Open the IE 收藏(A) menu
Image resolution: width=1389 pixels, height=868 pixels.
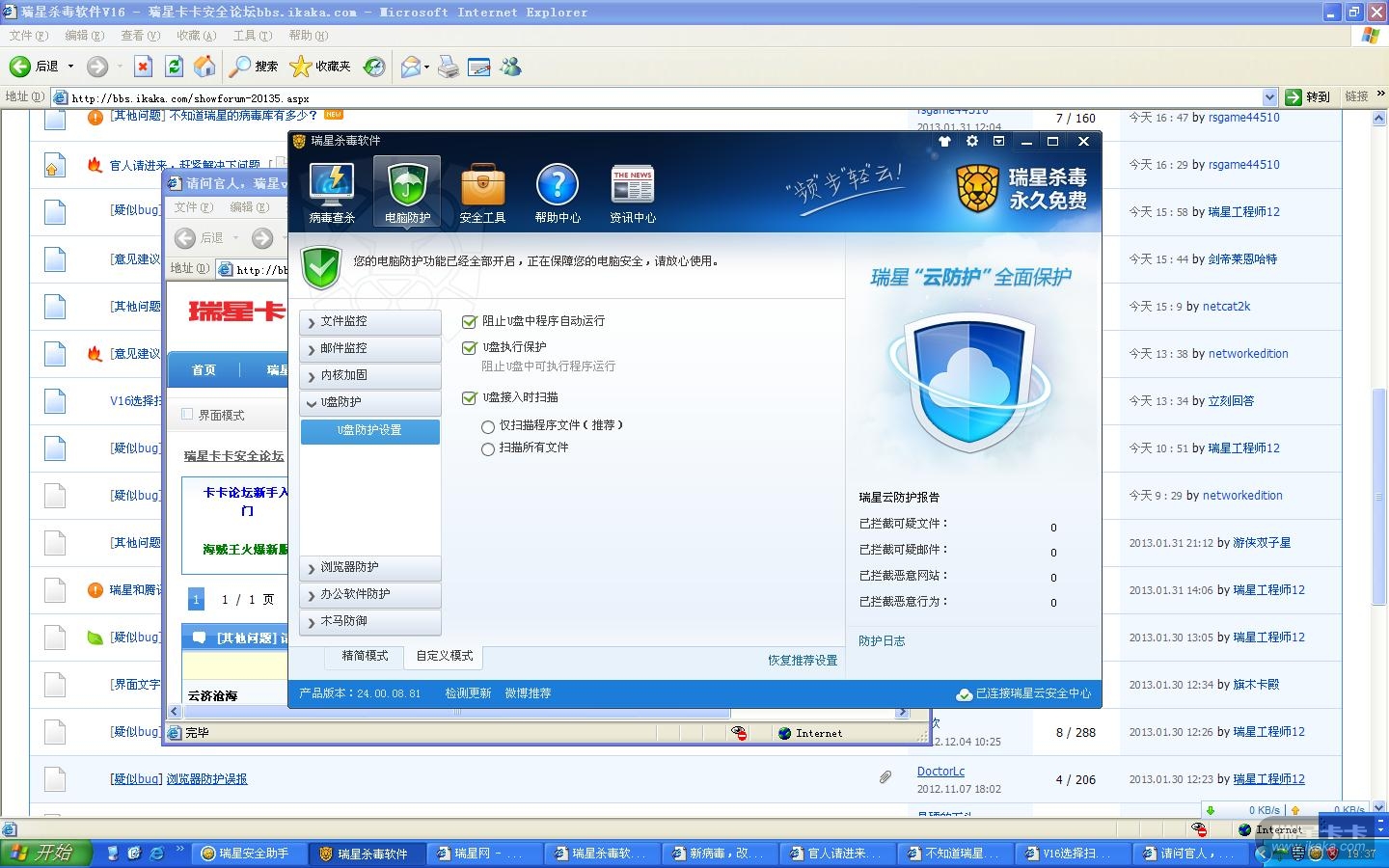(x=196, y=36)
